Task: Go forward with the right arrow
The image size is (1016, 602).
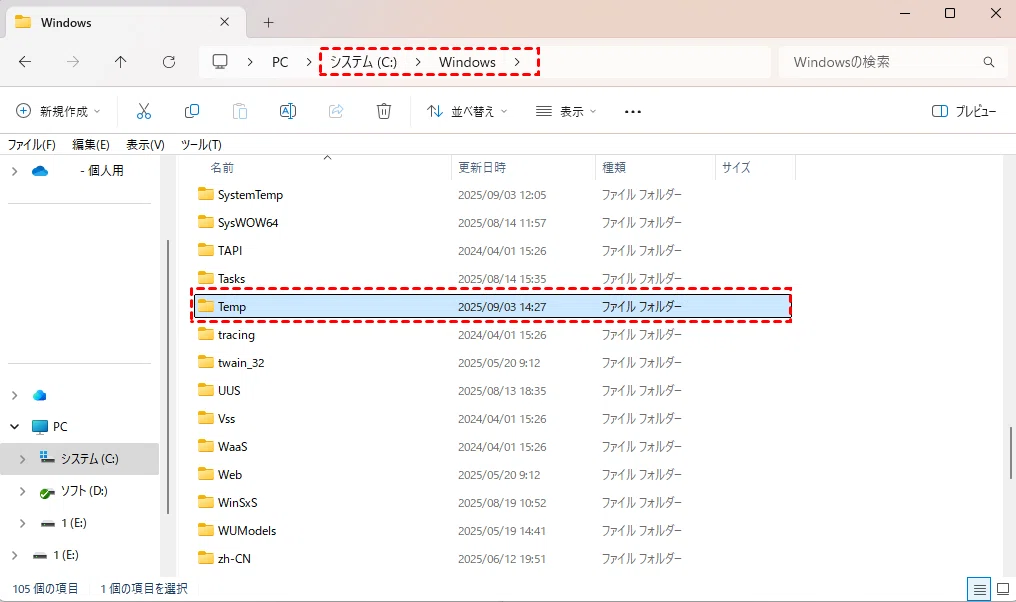Action: tap(73, 62)
